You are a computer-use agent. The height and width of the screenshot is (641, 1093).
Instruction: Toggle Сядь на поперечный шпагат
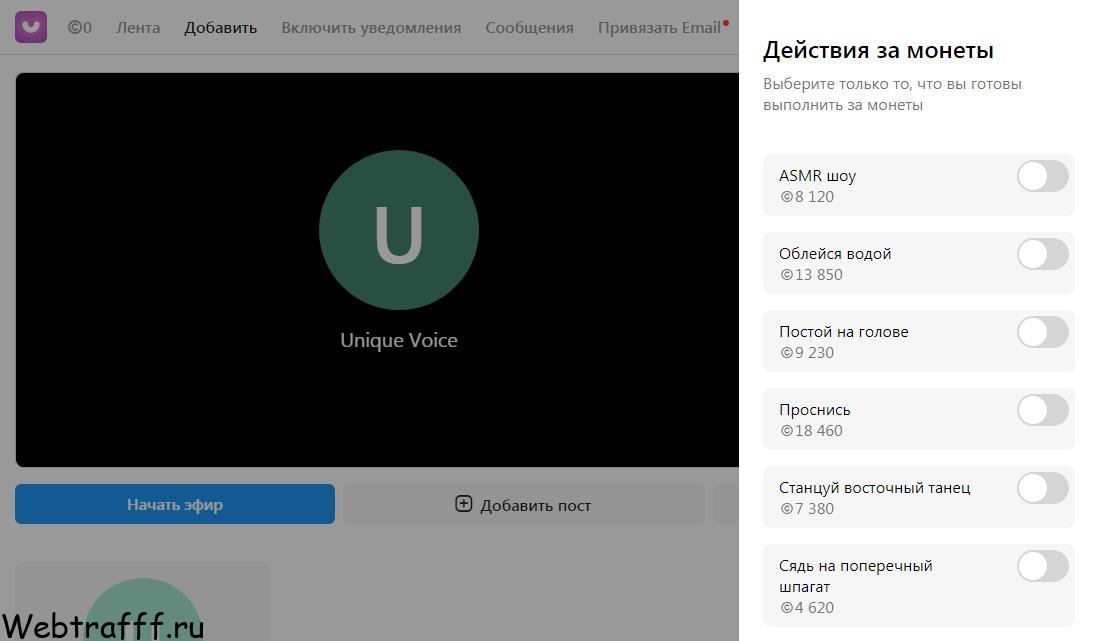[x=1042, y=566]
